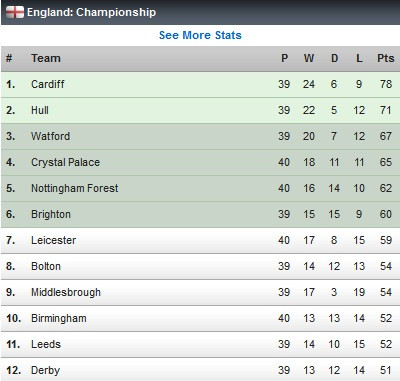Click the L losses column header
Image resolution: width=400 pixels, height=381 pixels.
pyautogui.click(x=359, y=58)
